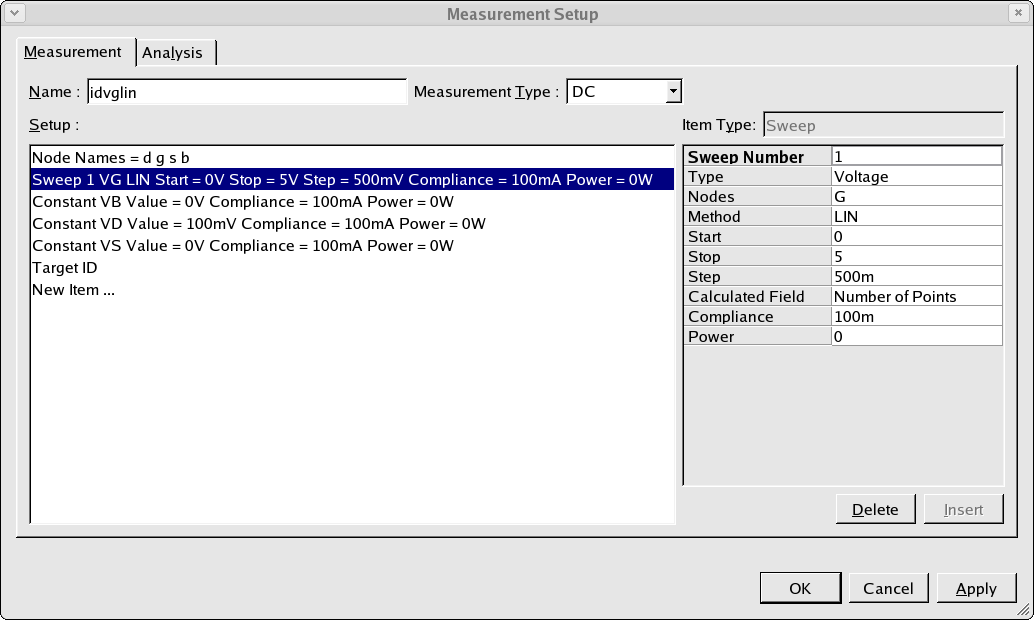Click the Nodes value cell G
The height and width of the screenshot is (620, 1034).
click(917, 197)
